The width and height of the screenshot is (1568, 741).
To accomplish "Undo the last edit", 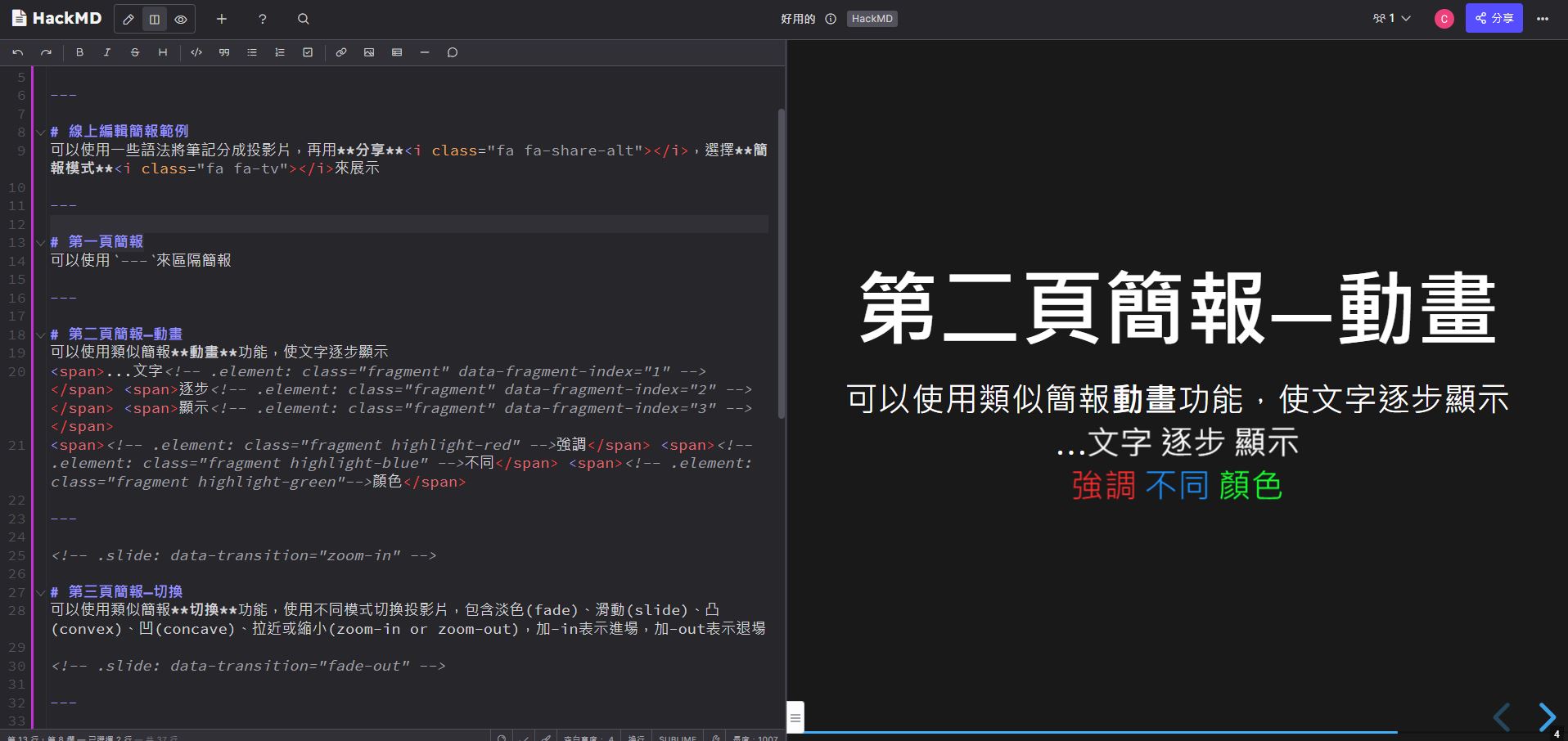I will tap(18, 52).
